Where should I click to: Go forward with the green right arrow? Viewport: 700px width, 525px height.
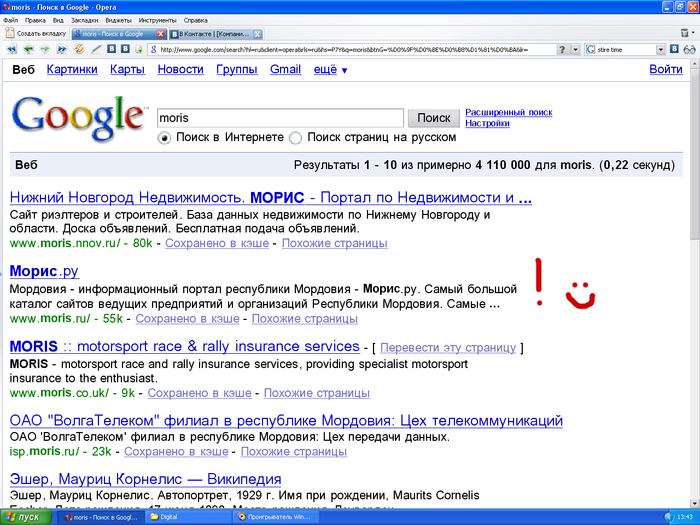point(45,49)
